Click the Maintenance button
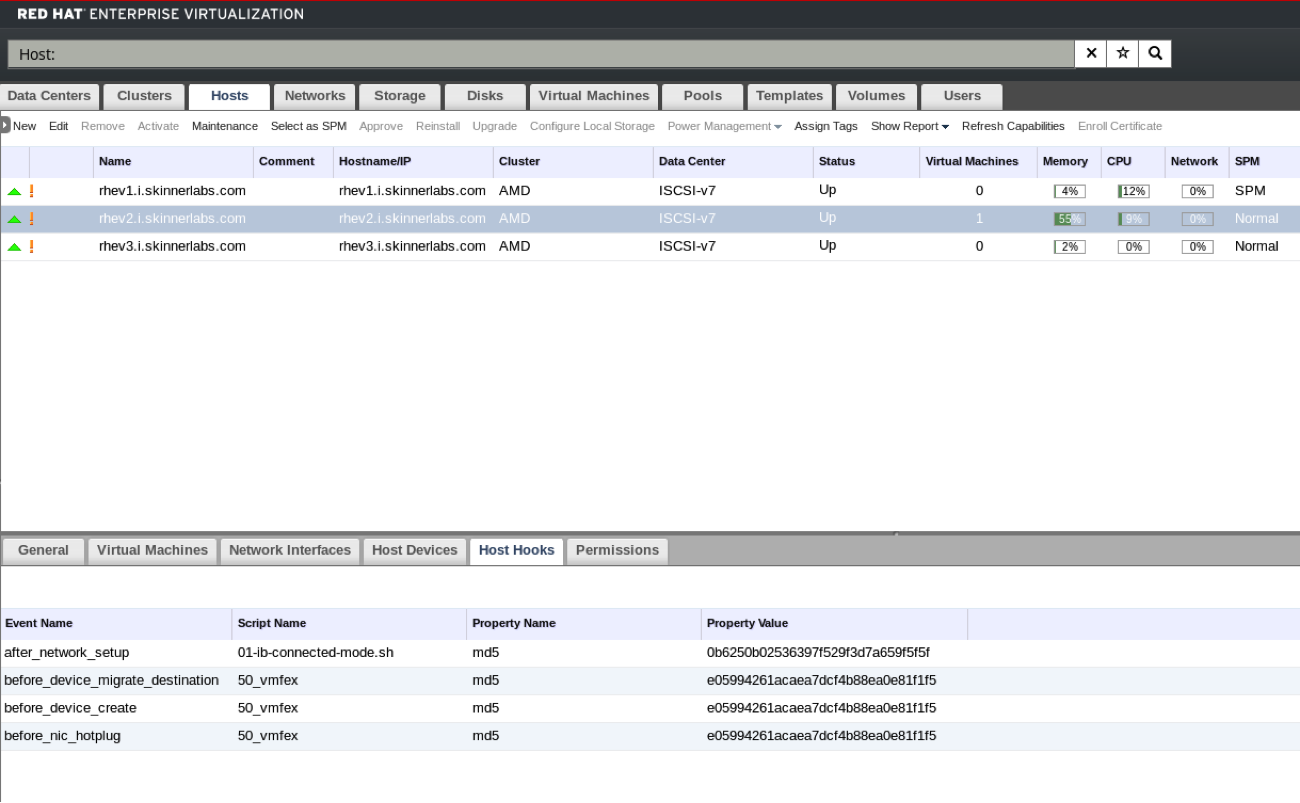The image size is (1300, 803). [x=225, y=126]
